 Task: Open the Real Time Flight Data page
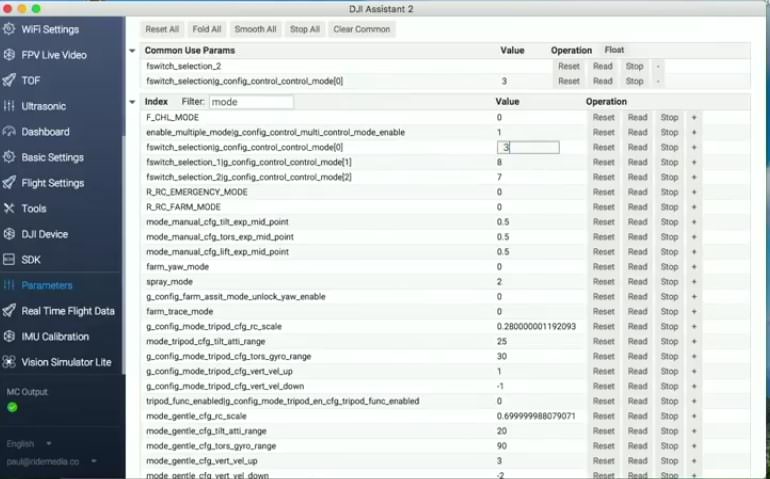67,311
